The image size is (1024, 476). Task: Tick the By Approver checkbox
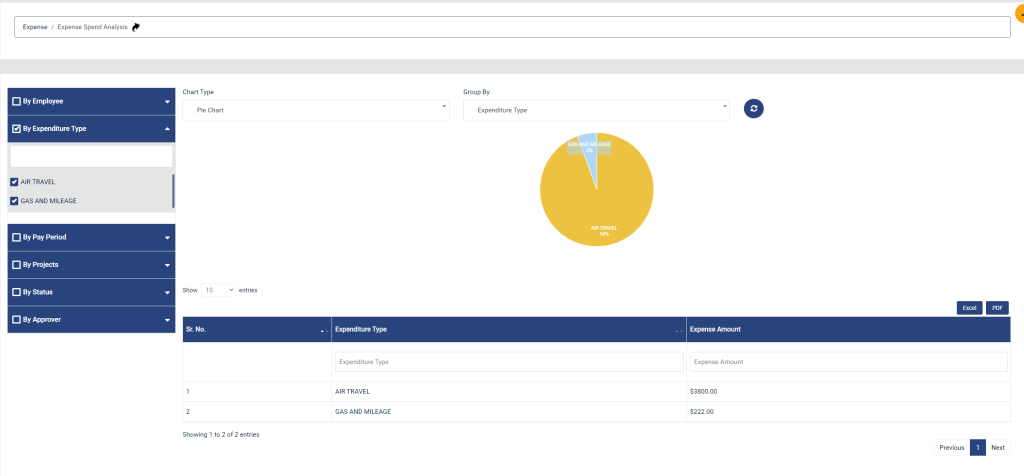16,319
